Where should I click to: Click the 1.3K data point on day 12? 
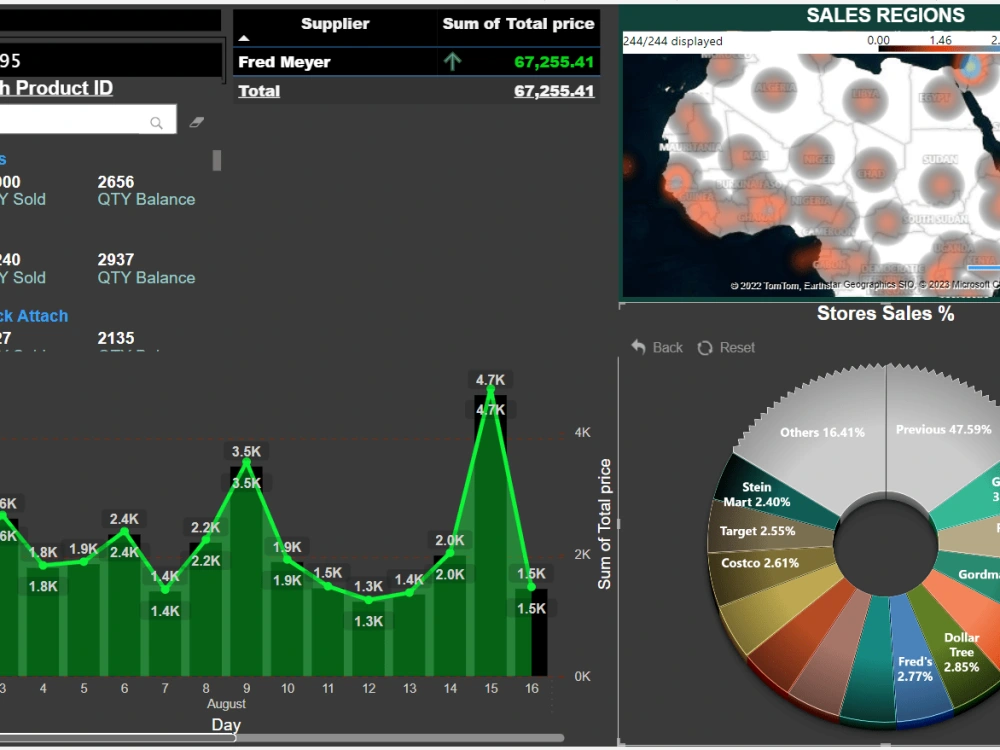369,600
